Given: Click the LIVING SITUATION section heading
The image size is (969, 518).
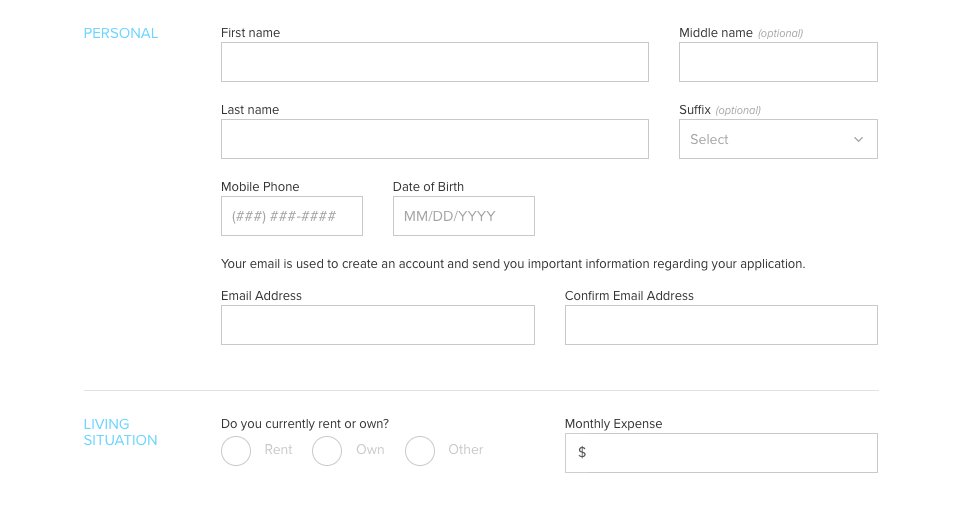Looking at the screenshot, I should [121, 432].
